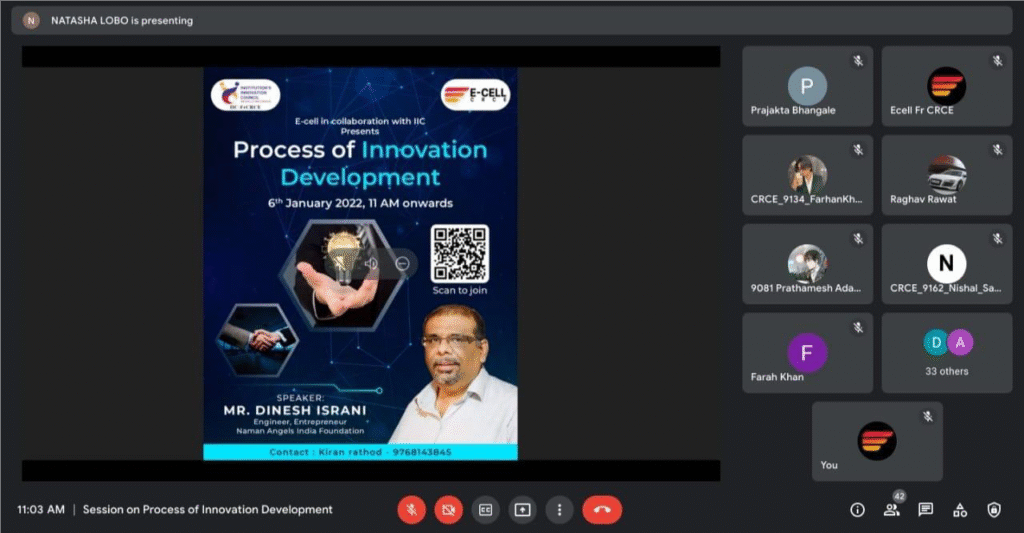
Task: Show the participants people panel
Action: [x=891, y=510]
